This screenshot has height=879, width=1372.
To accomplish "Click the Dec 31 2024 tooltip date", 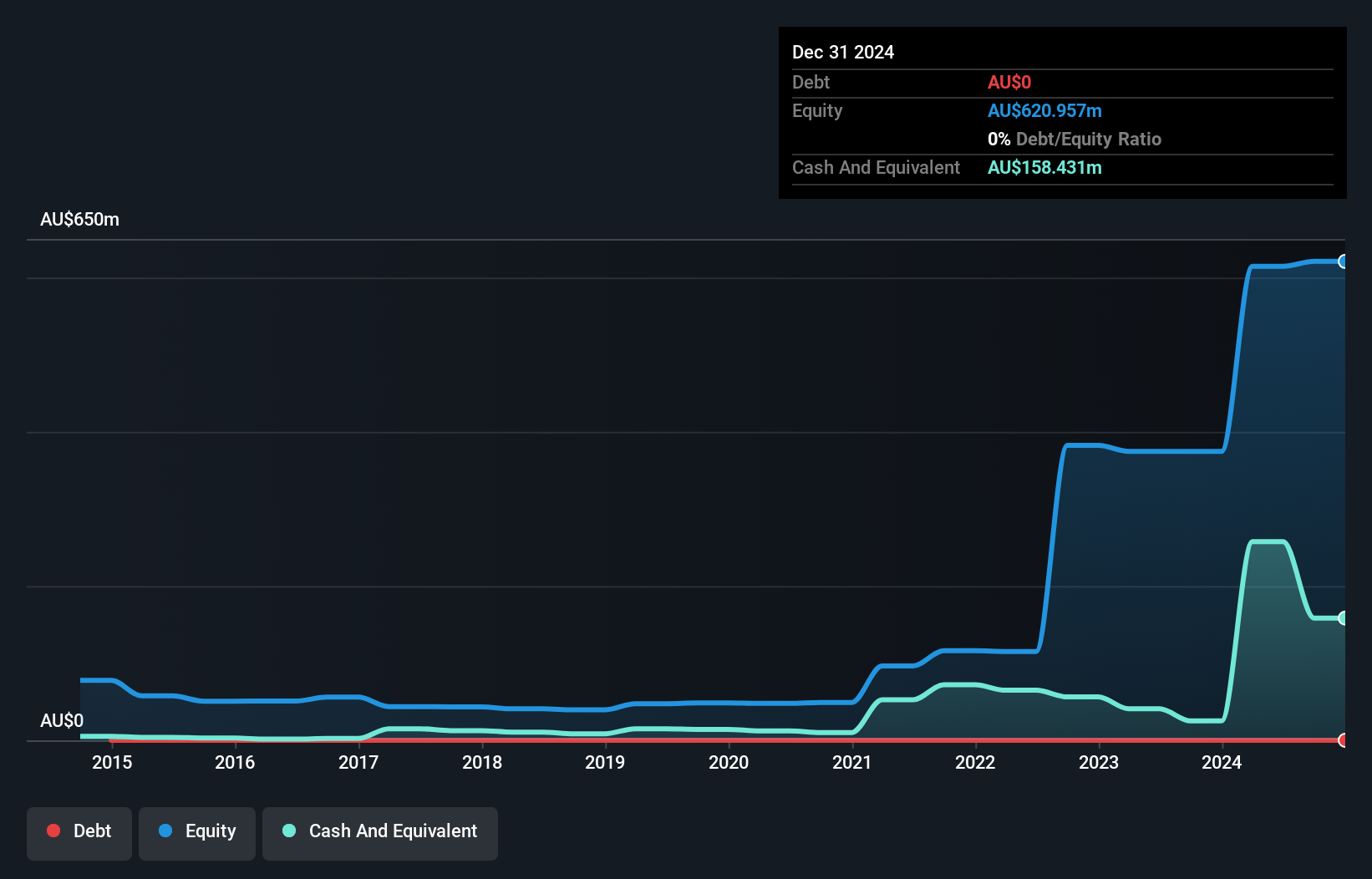I will [x=843, y=52].
